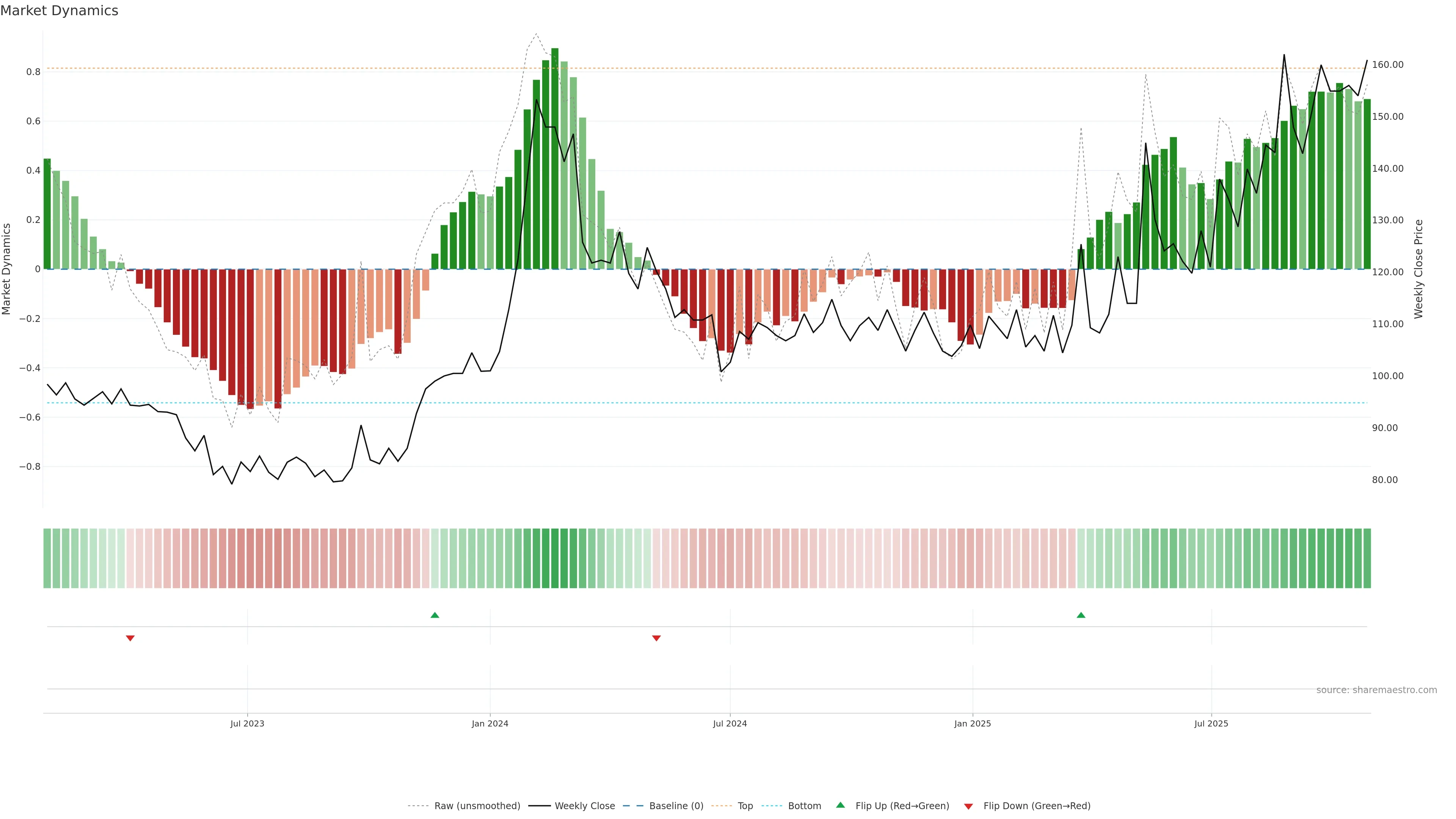Toggle the Bottom legend entry

coord(804,806)
